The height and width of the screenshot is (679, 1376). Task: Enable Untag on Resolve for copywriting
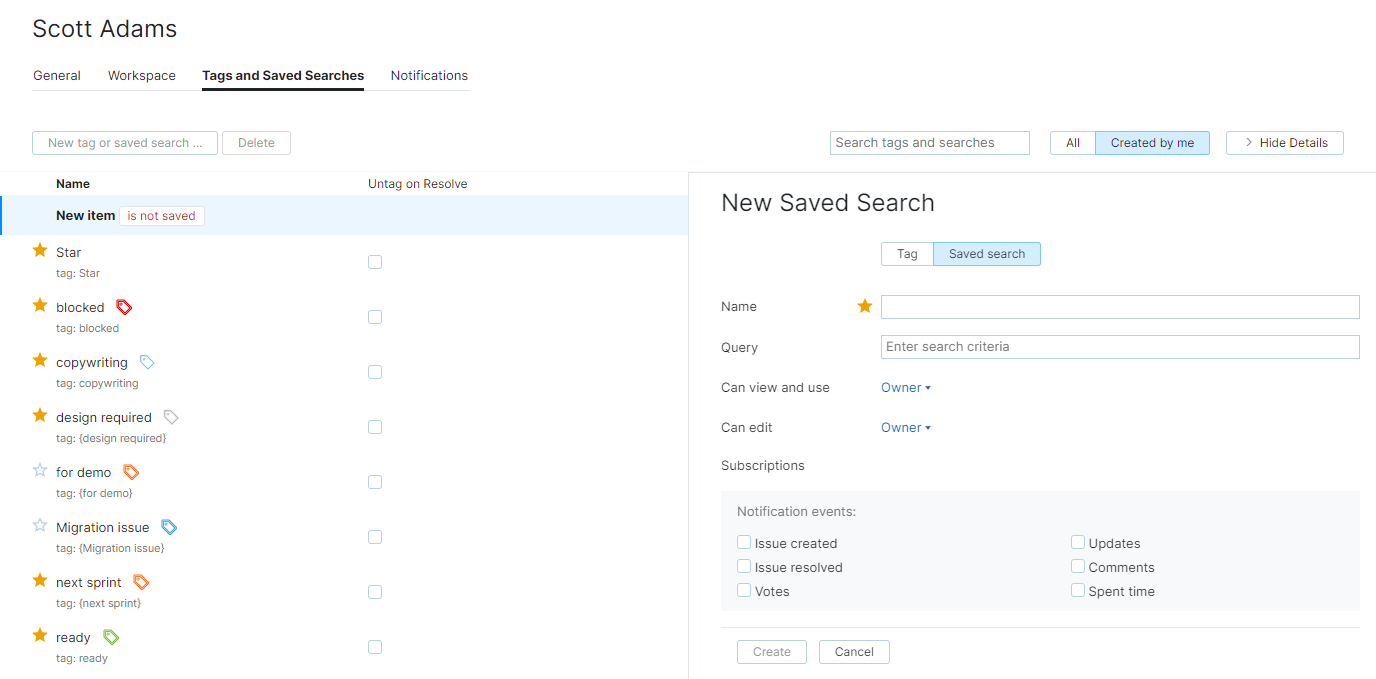pyautogui.click(x=375, y=372)
